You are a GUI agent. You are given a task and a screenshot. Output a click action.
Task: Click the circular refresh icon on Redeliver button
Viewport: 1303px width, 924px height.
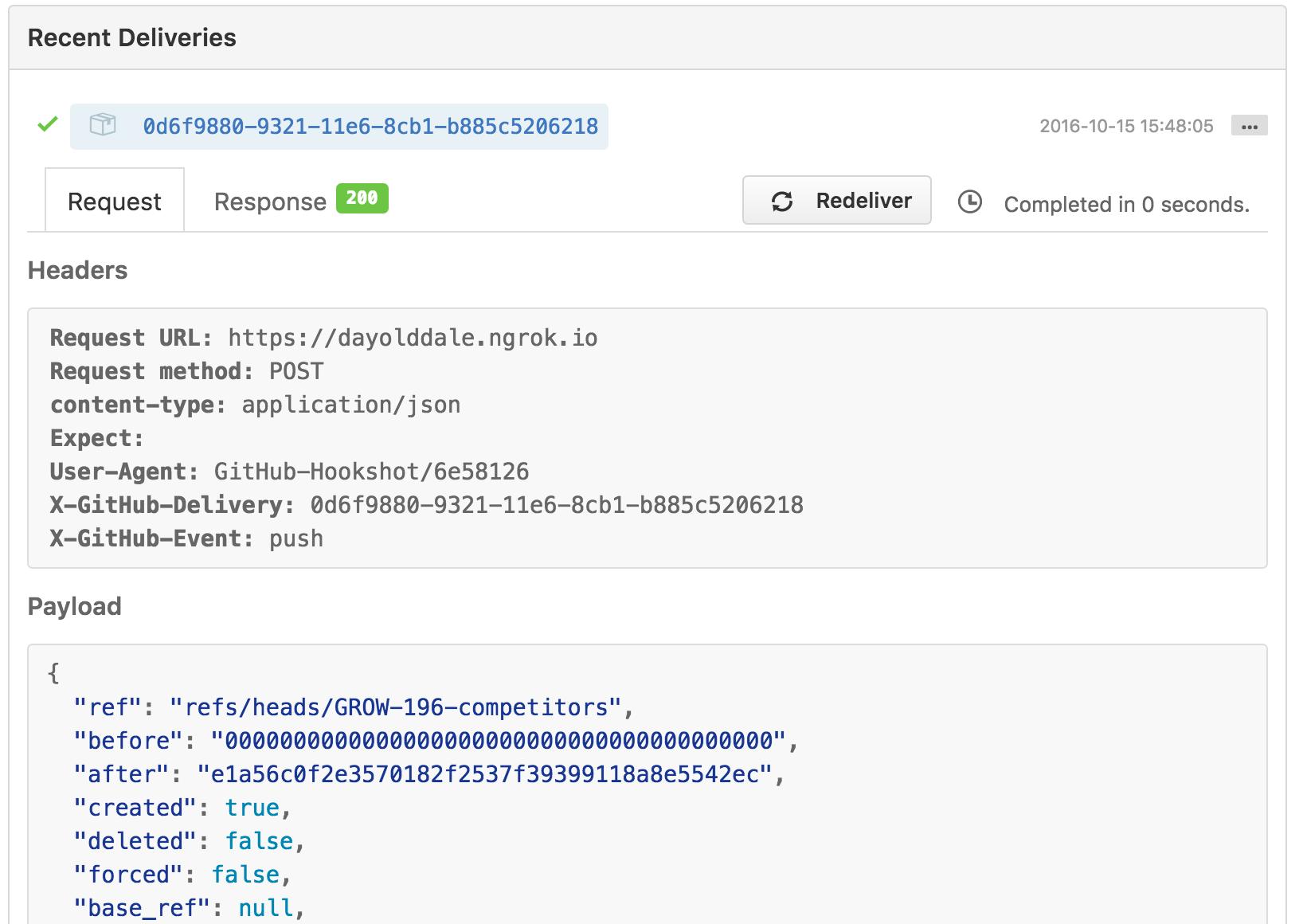click(x=782, y=201)
